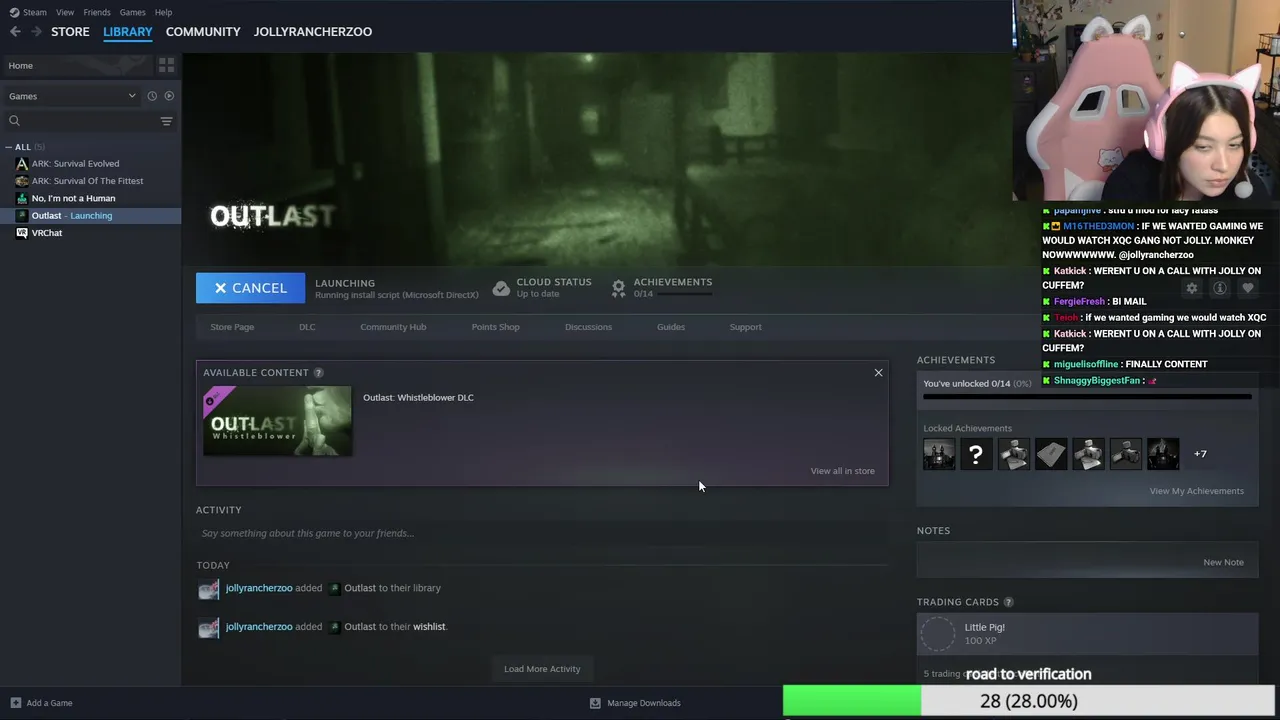Toggle ready-to-play filter icon
This screenshot has width=1280, height=720.
click(x=169, y=96)
